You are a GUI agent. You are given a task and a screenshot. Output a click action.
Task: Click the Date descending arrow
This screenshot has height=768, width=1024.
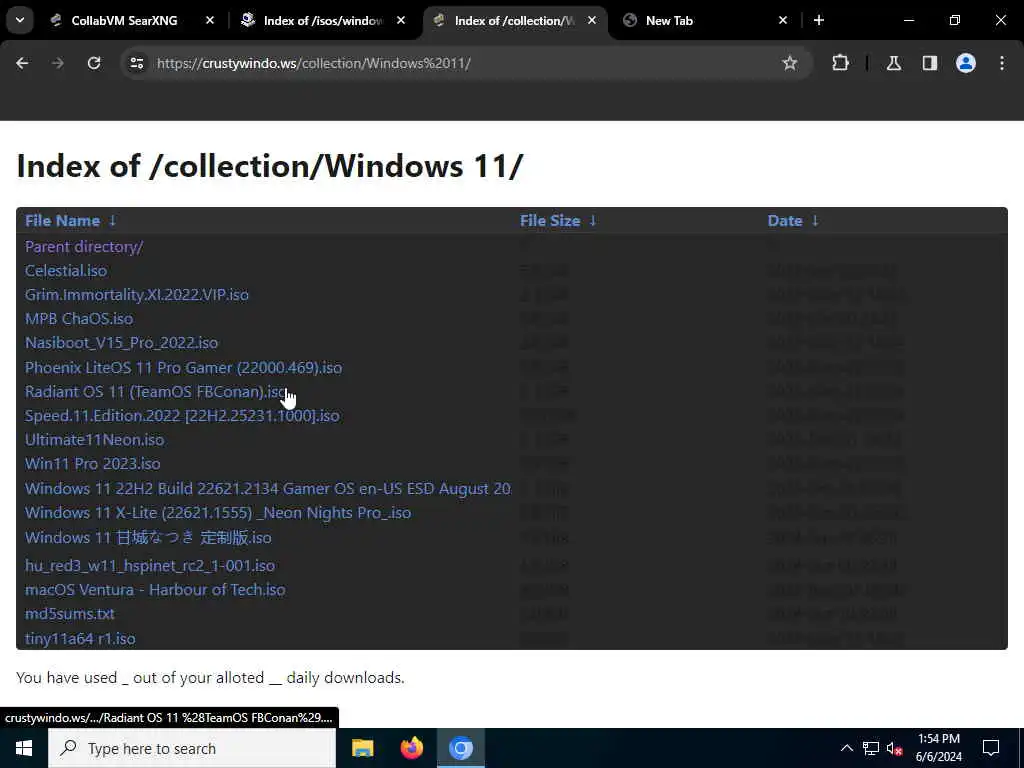tap(814, 221)
